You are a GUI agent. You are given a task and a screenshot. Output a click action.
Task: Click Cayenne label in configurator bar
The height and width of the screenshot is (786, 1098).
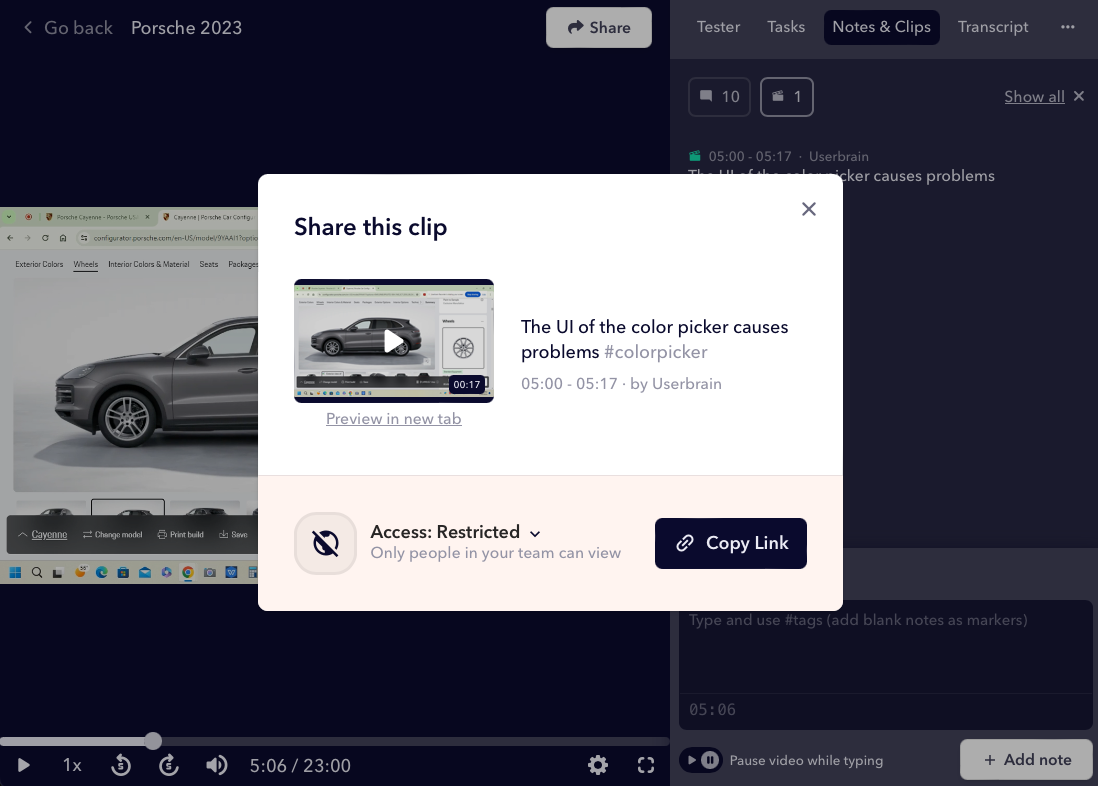(x=49, y=535)
